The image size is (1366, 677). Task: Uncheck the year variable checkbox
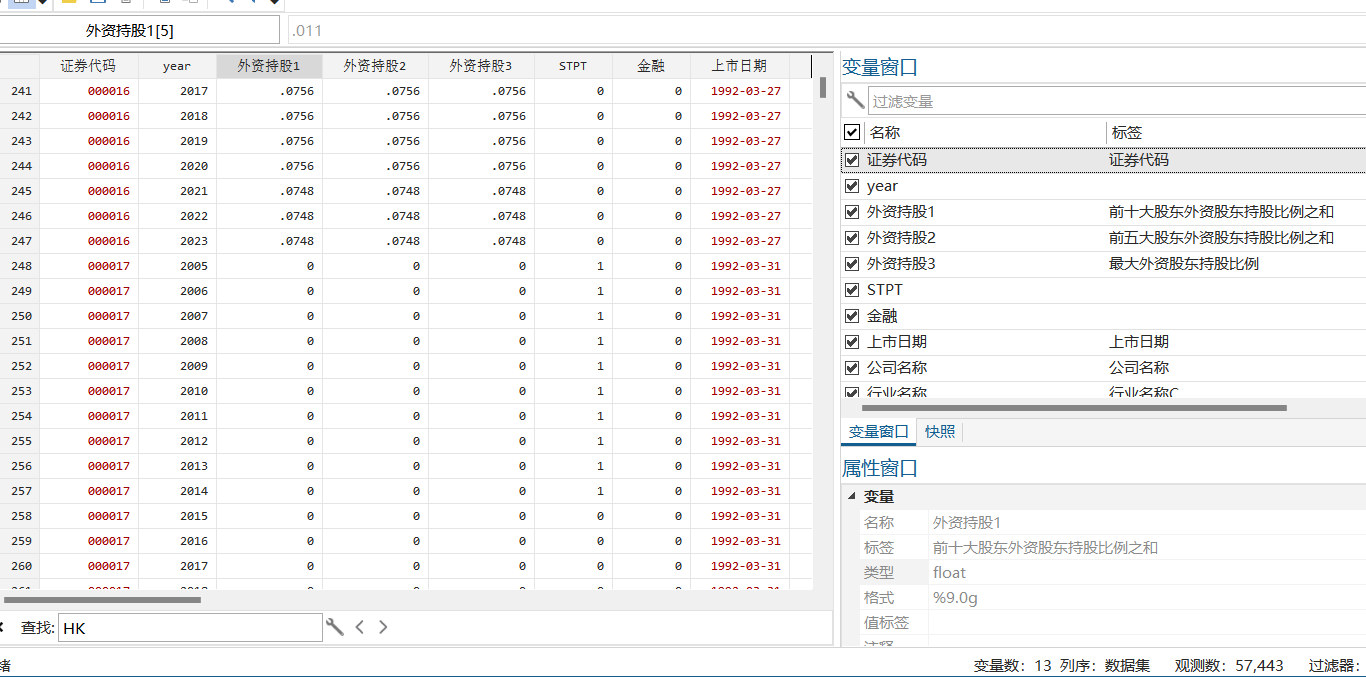tap(852, 186)
